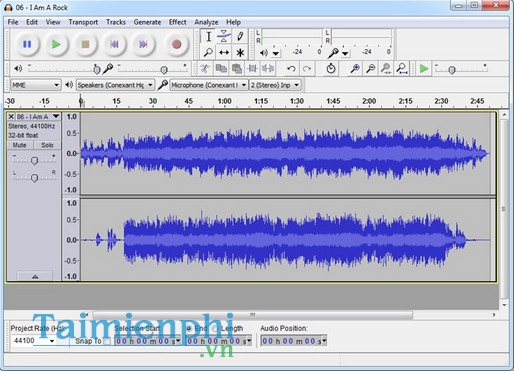Click the vertical scrollbar down arrow
The image size is (514, 371).
click(504, 305)
